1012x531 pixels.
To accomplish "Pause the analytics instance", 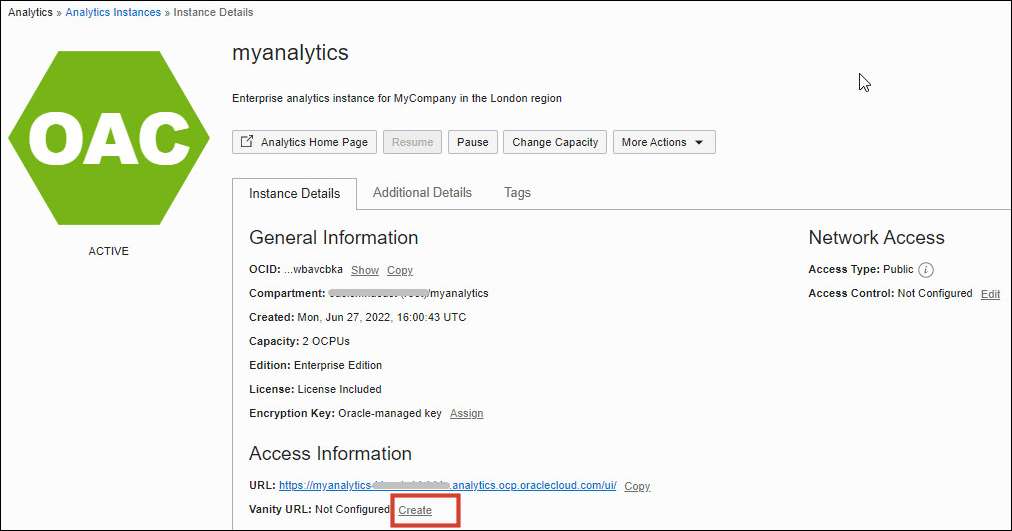I will pyautogui.click(x=472, y=142).
